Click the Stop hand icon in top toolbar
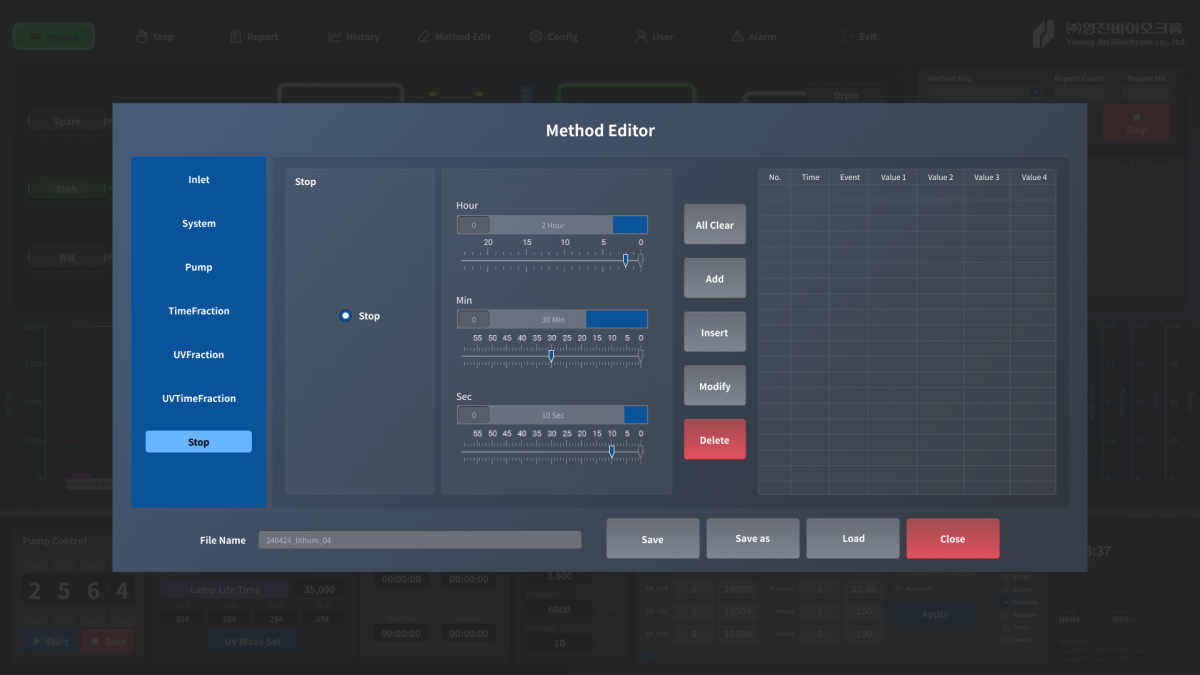Image resolution: width=1200 pixels, height=675 pixels. tap(141, 37)
